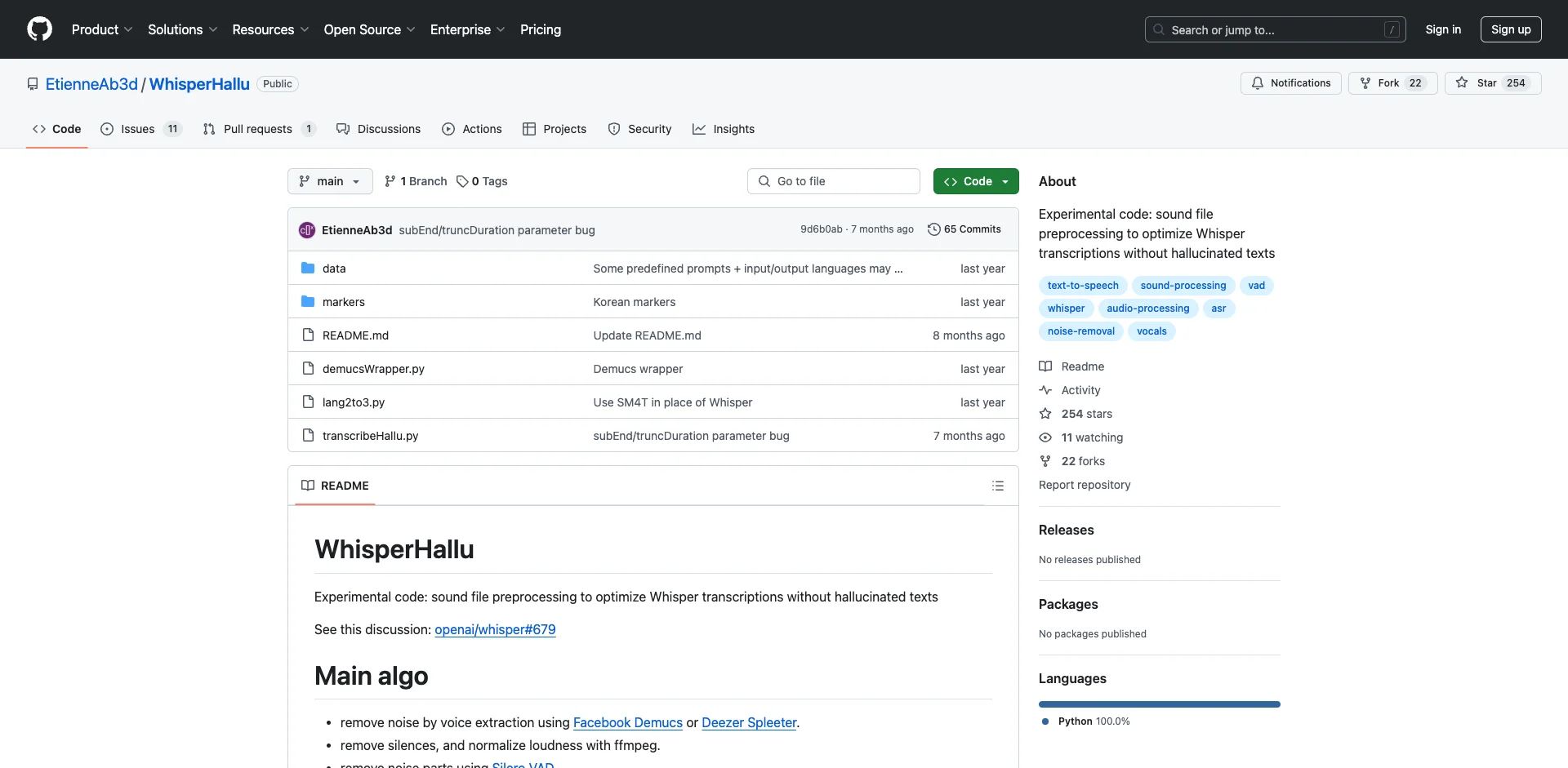Click the vocals topic tag

1151,331
